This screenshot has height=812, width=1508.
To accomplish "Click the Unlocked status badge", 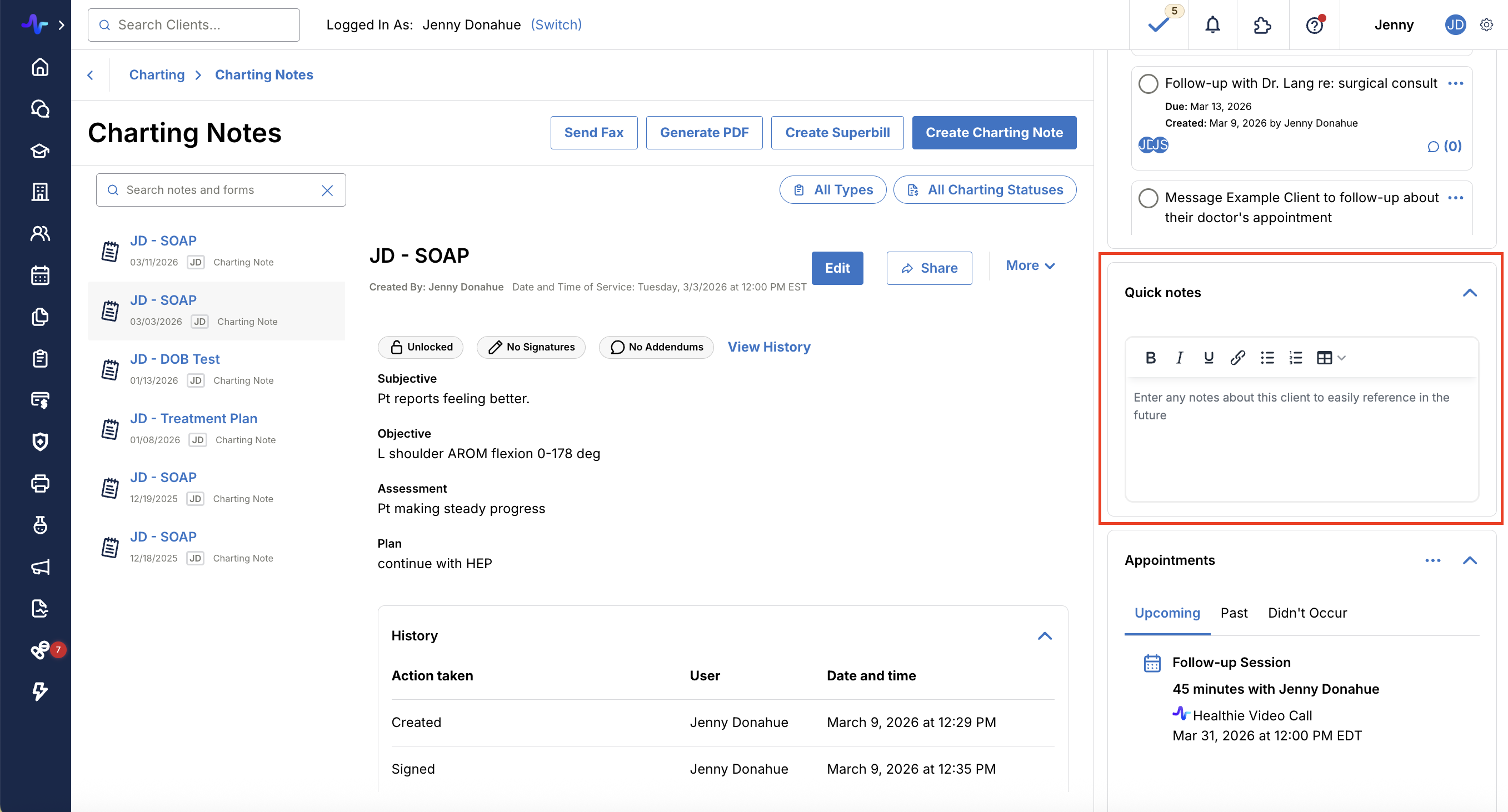I will pyautogui.click(x=420, y=347).
